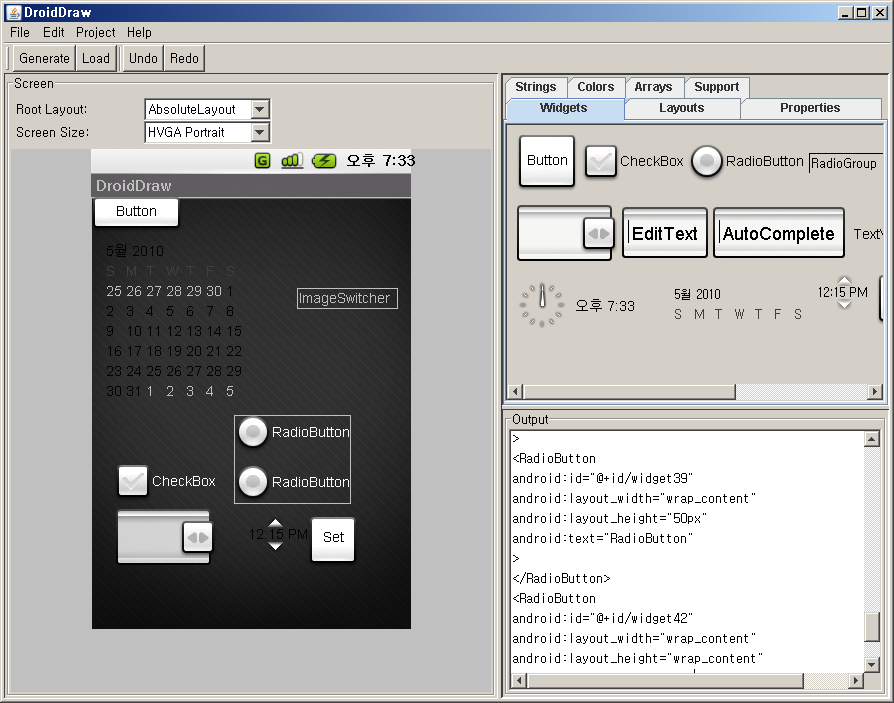Undo the last action
894x703 pixels.
(143, 58)
